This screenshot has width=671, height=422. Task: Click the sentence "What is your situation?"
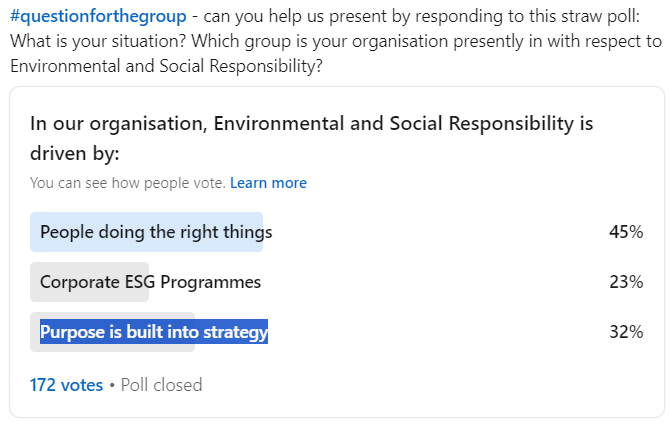click(x=98, y=42)
